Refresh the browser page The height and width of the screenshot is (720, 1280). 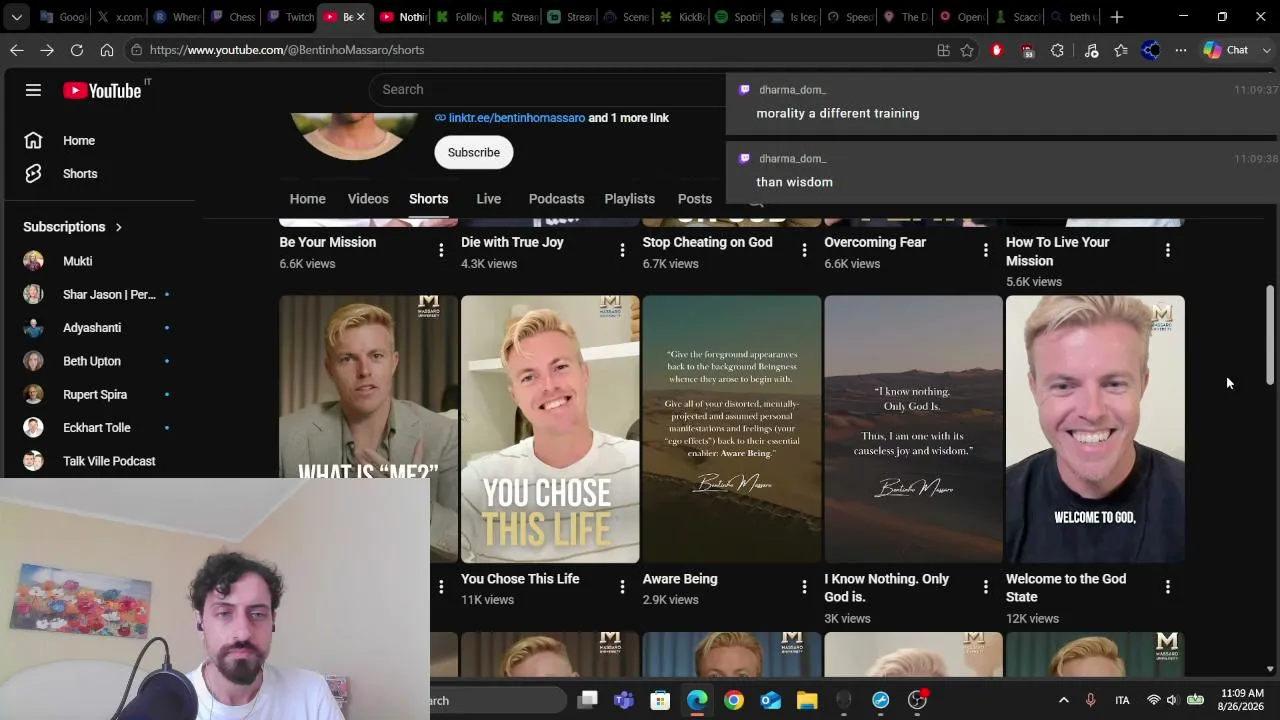(77, 50)
